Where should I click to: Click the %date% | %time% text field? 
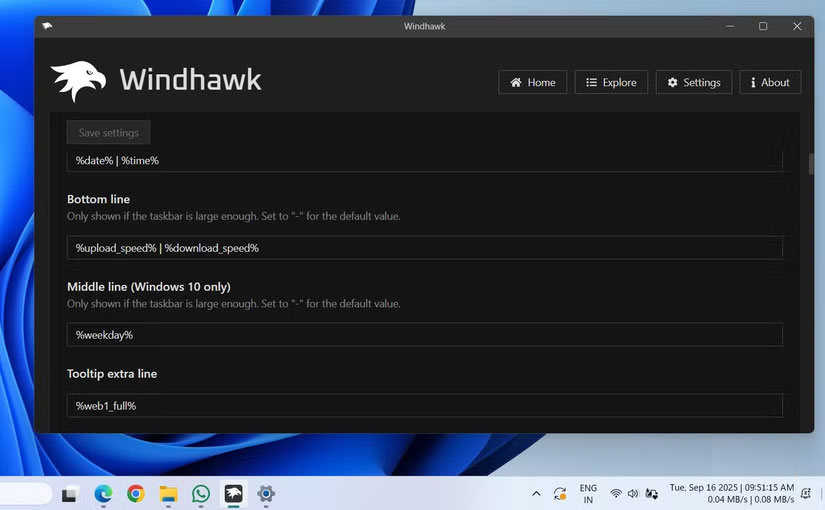click(424, 160)
